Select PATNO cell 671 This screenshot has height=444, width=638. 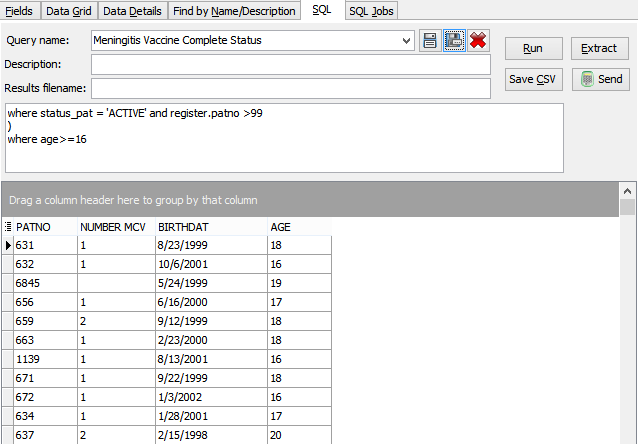(45, 378)
